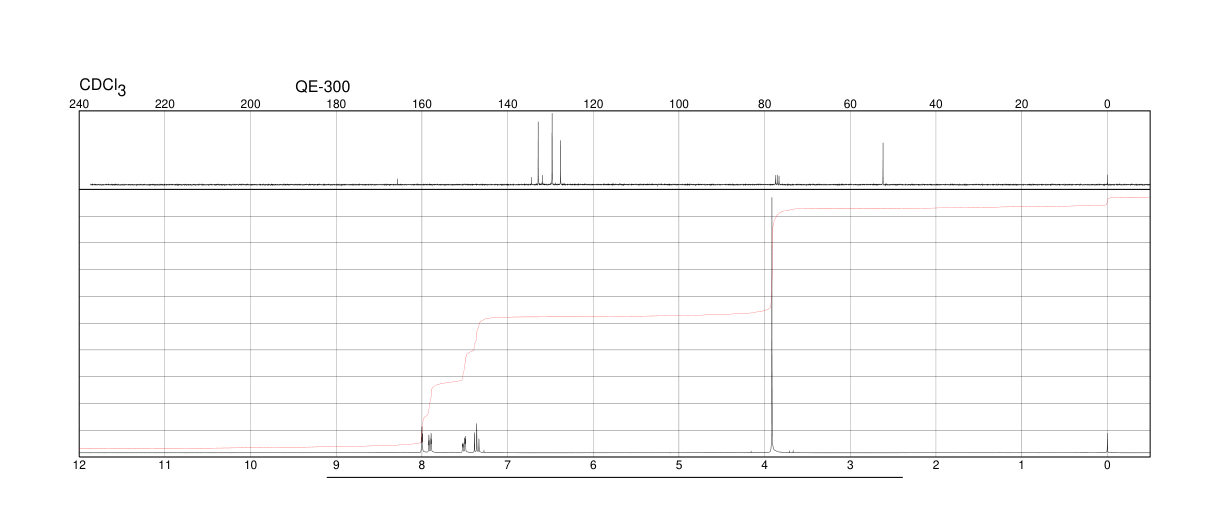
Task: Click the 80 ppm carbon axis label
Action: 765,104
